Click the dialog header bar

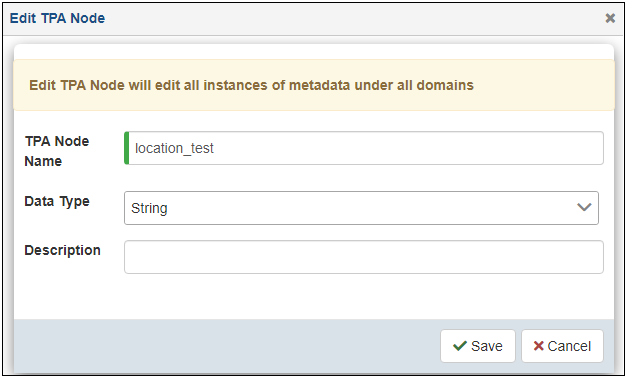point(314,19)
